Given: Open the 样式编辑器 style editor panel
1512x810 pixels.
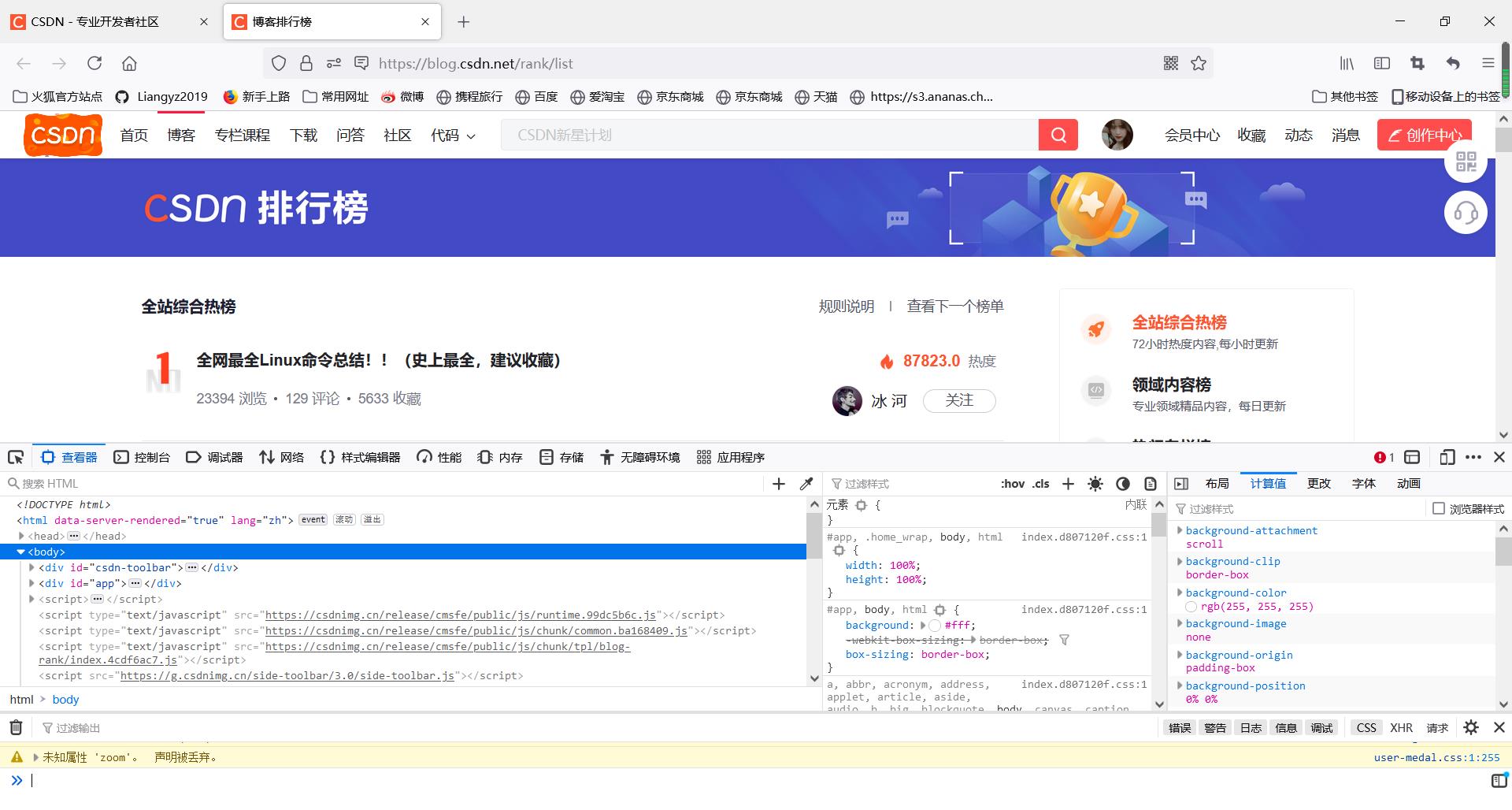Looking at the screenshot, I should point(360,457).
